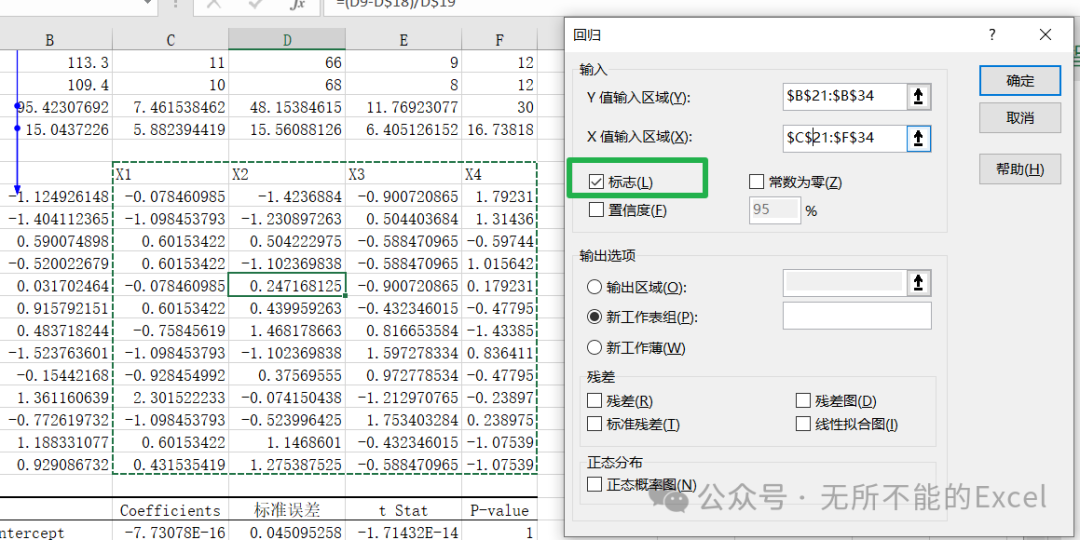Screen dimensions: 1080x540
Task: Select cell containing 7.461538462
Action: click(171, 107)
